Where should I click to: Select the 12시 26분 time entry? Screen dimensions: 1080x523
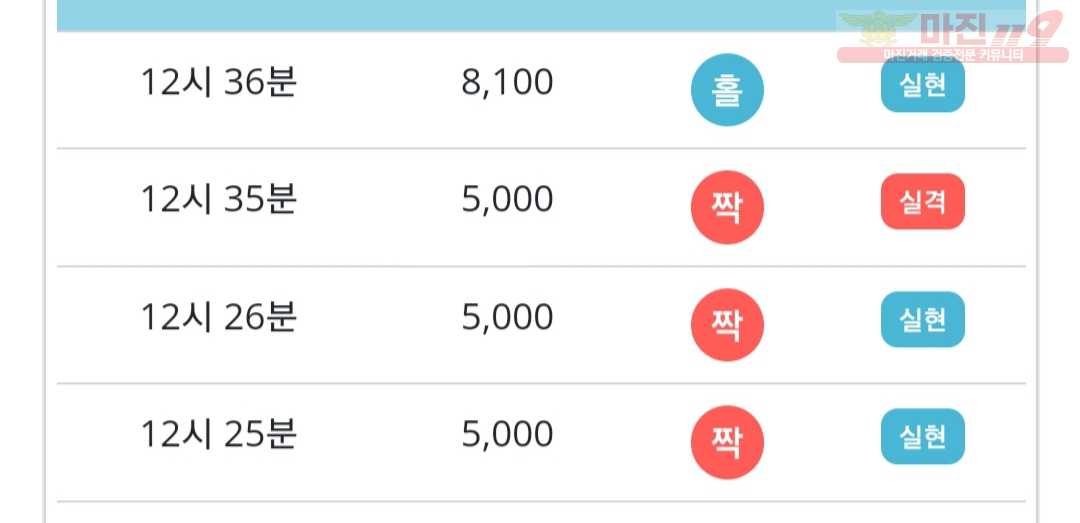218,317
